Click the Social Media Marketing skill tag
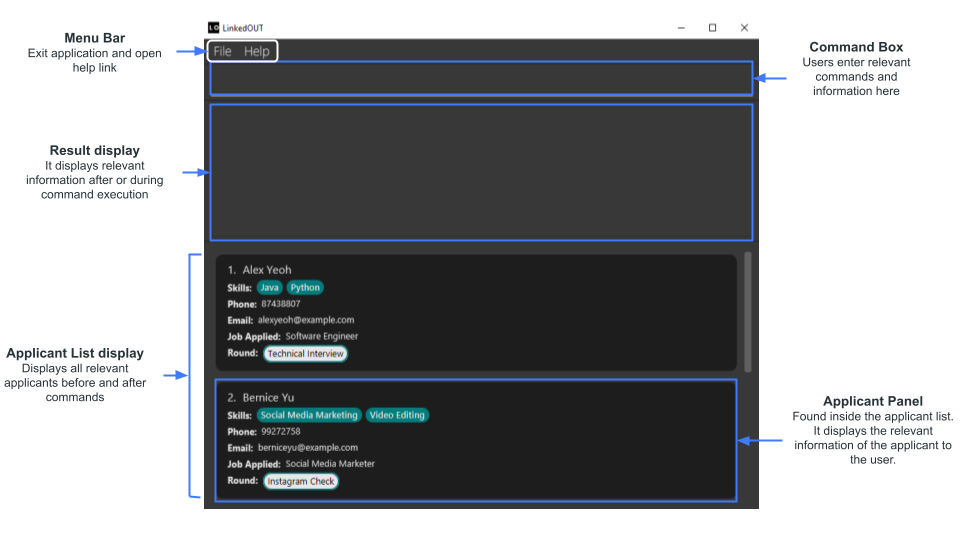960x540 pixels. point(309,415)
